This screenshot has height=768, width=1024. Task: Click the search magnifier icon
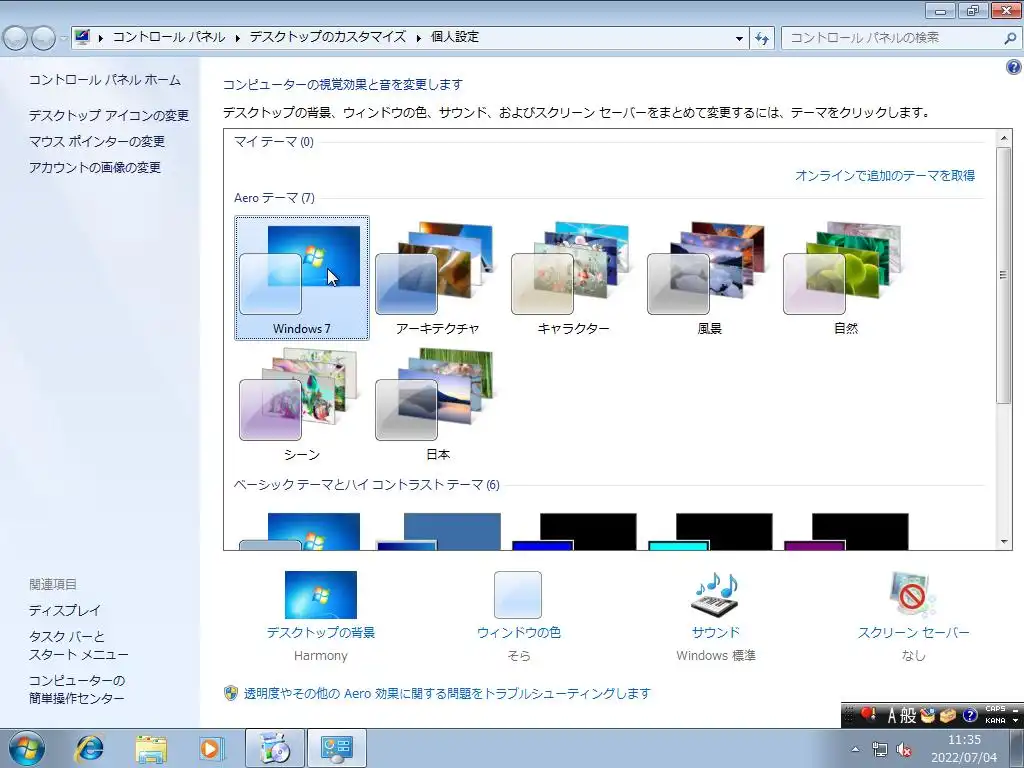pyautogui.click(x=1010, y=38)
